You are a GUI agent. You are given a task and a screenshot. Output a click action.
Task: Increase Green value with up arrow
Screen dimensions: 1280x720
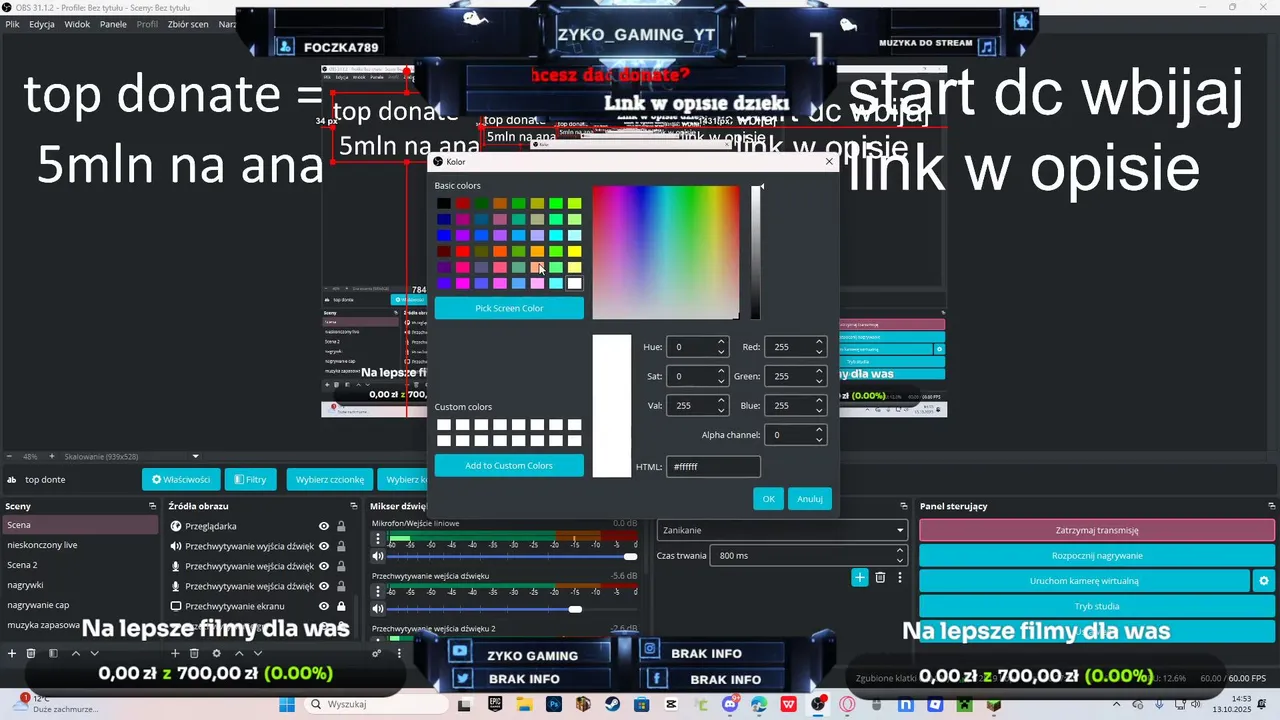point(819,371)
